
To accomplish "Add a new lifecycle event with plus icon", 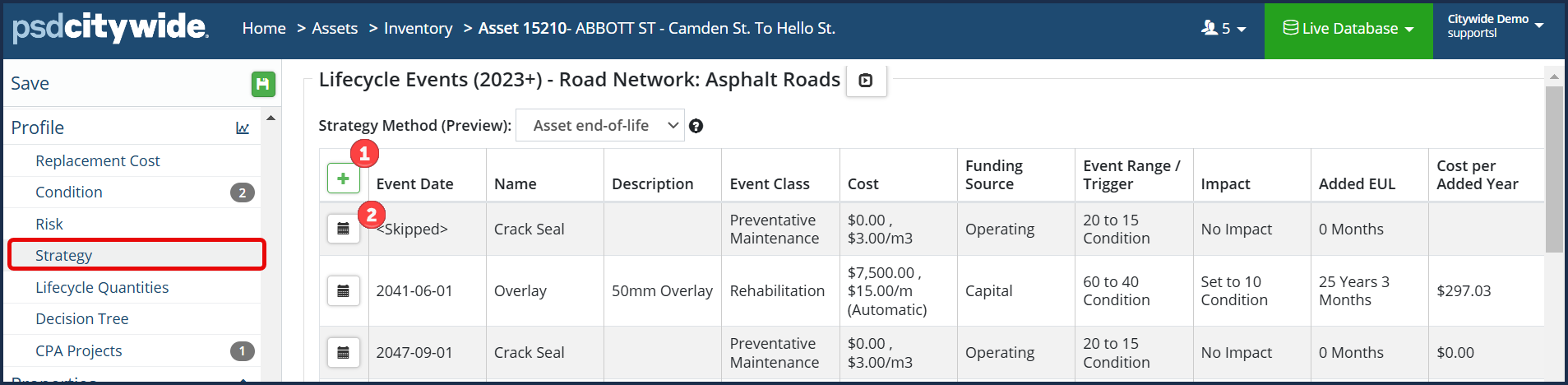I will pyautogui.click(x=343, y=179).
